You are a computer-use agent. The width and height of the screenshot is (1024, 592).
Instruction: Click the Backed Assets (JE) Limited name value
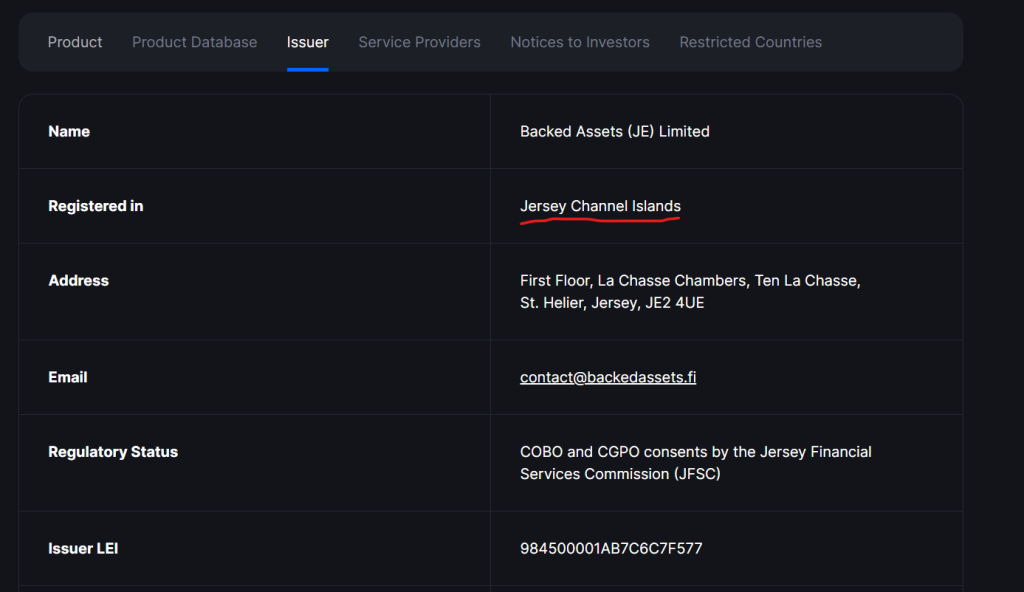[614, 131]
